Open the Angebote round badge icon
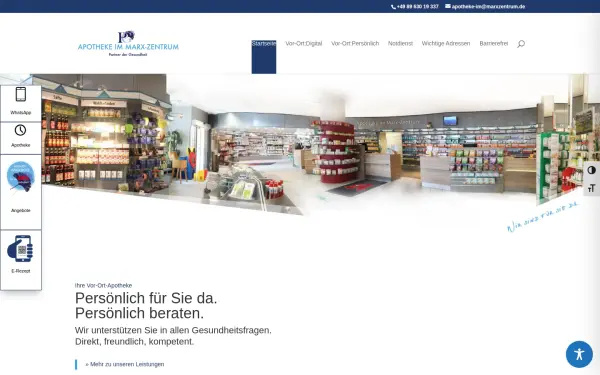Viewport: 600px width, 375px height. click(x=21, y=177)
